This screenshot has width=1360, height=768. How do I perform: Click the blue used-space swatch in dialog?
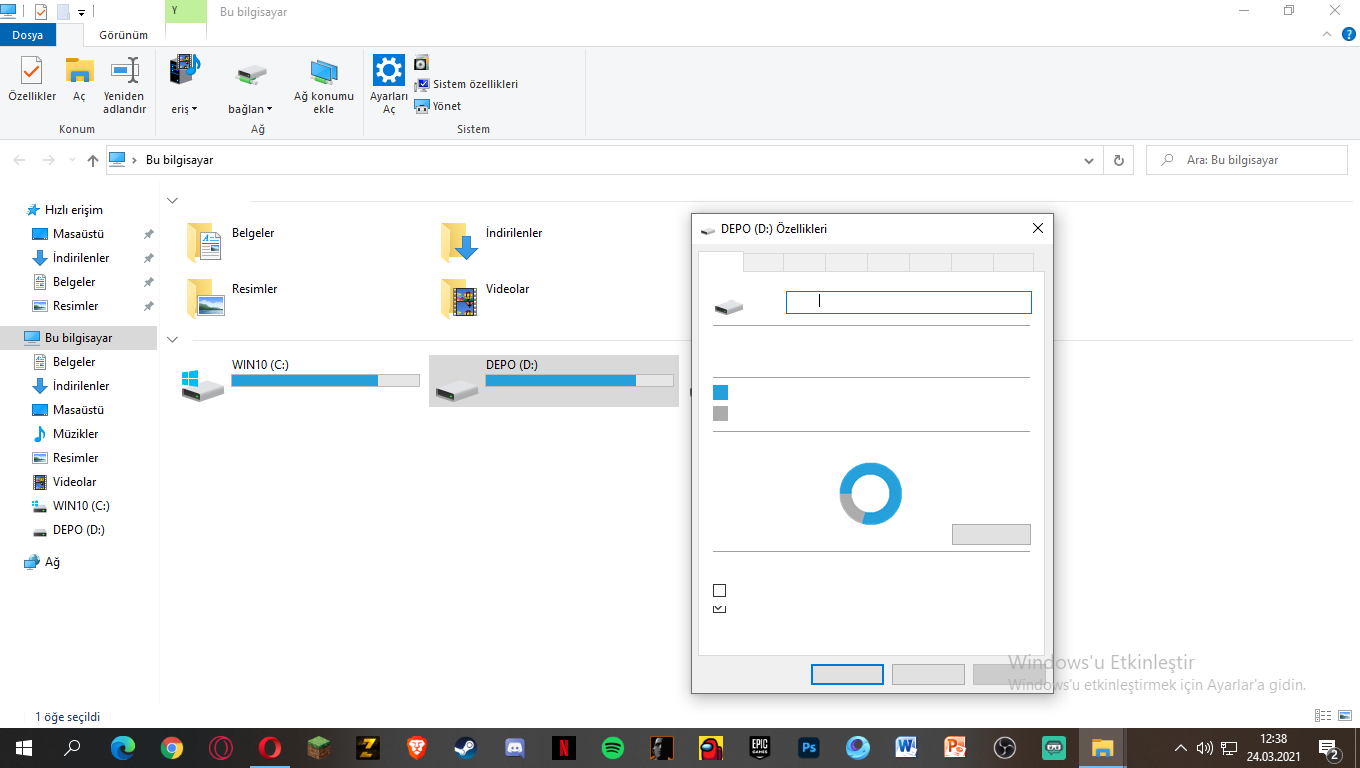pos(720,393)
